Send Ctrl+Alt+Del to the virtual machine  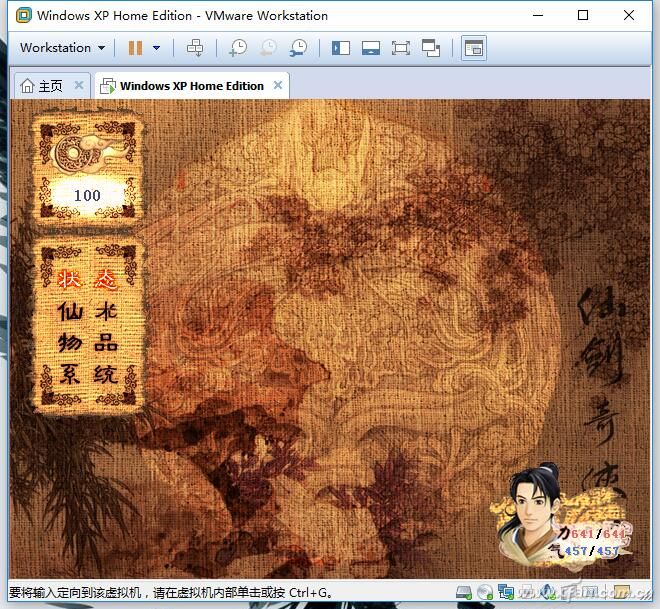click(195, 48)
